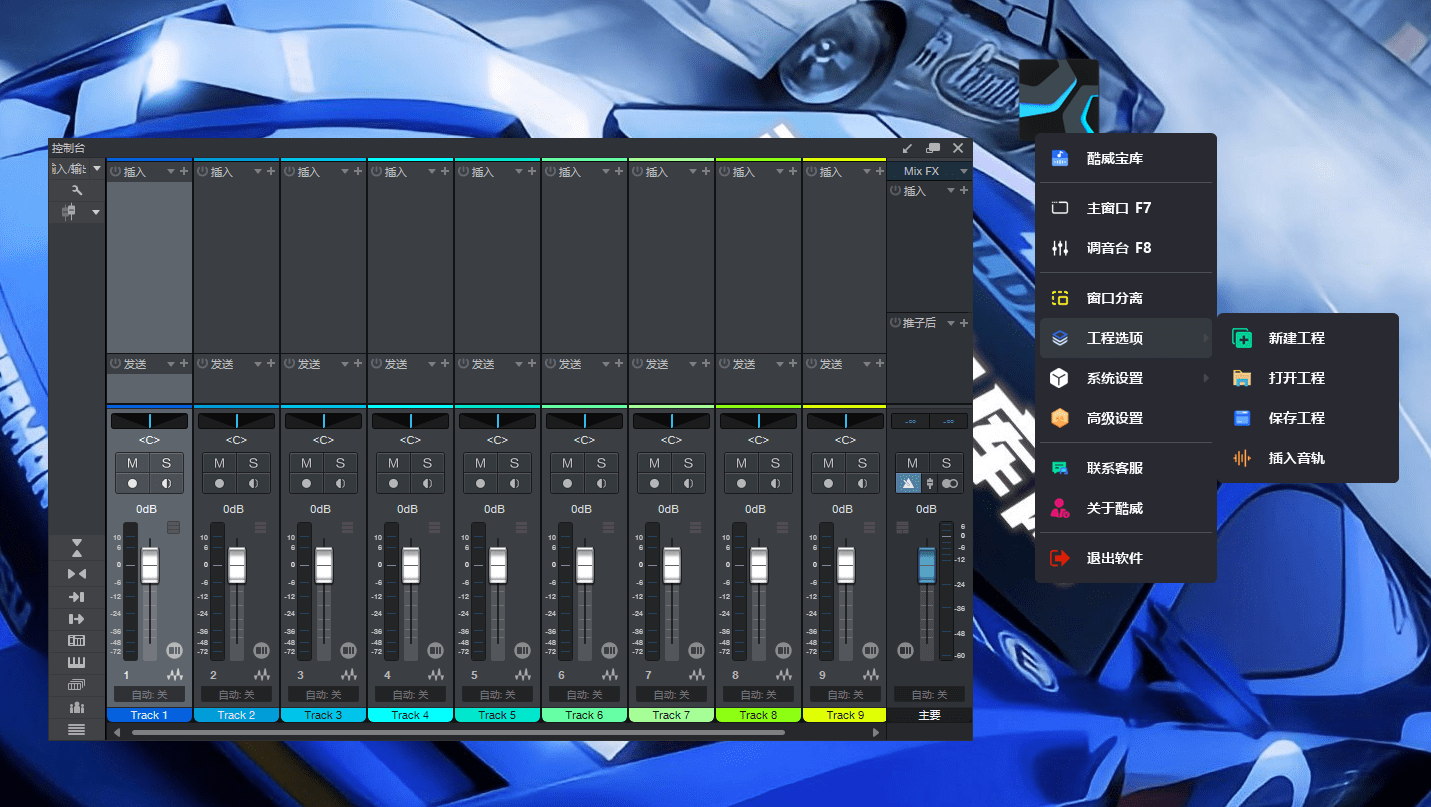Click 打开工程 in submenu
The height and width of the screenshot is (807, 1431).
[1307, 378]
